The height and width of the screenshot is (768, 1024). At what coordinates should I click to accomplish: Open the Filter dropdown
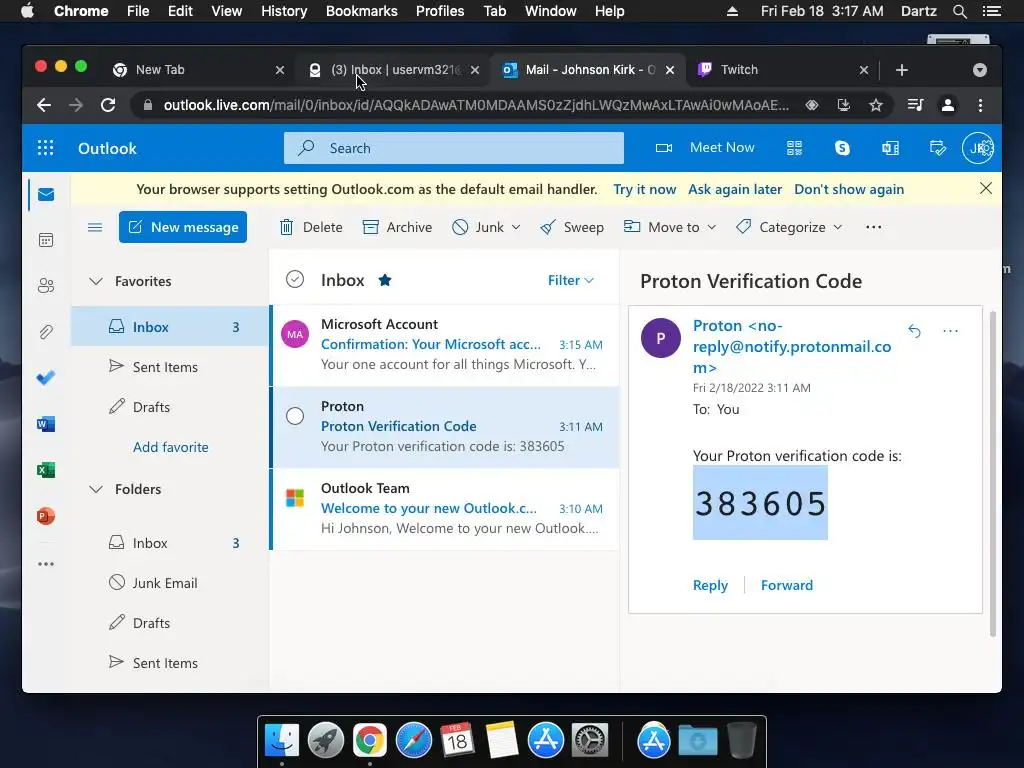pos(571,280)
